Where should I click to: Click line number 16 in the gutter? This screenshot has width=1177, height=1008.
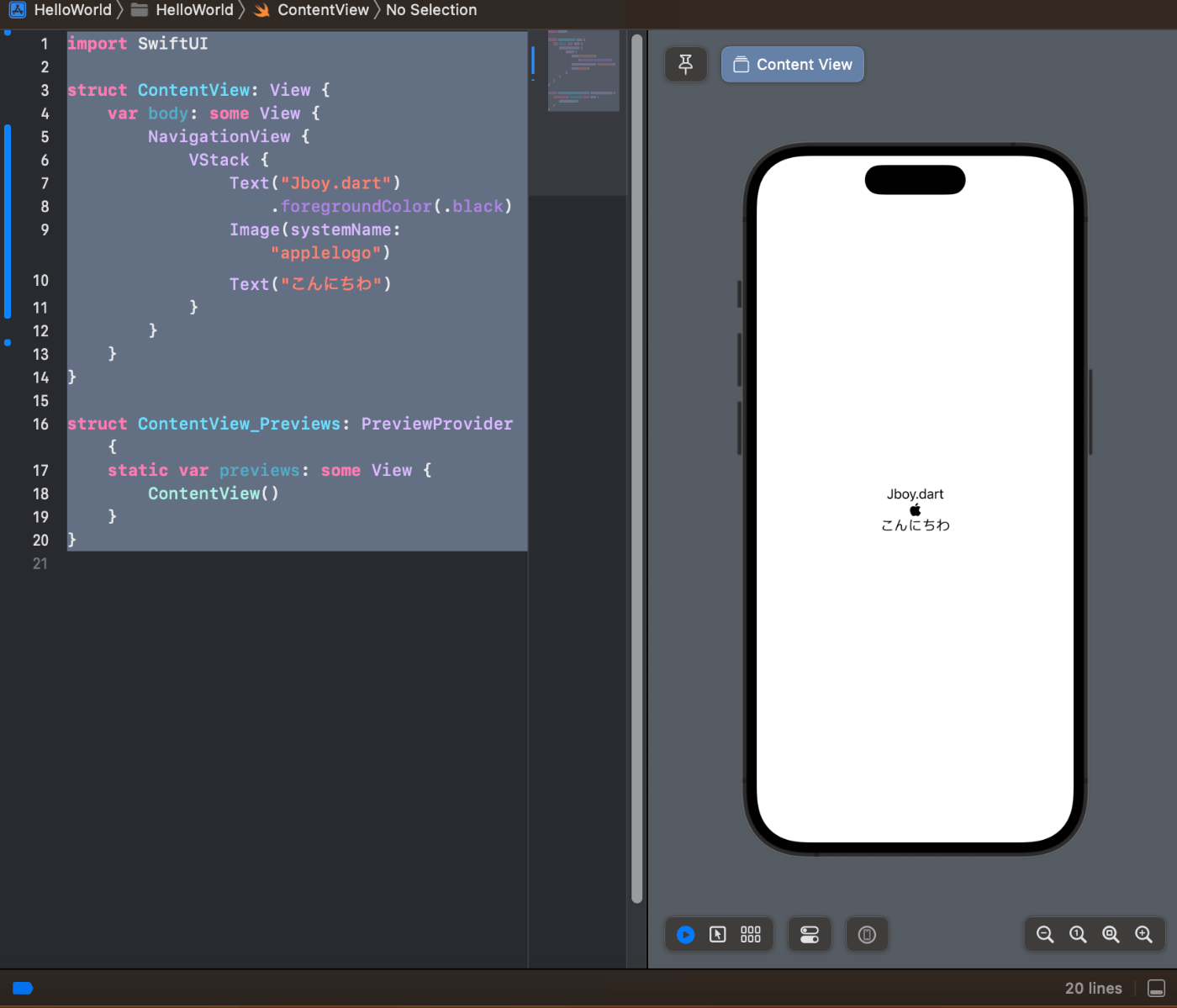[x=40, y=425]
